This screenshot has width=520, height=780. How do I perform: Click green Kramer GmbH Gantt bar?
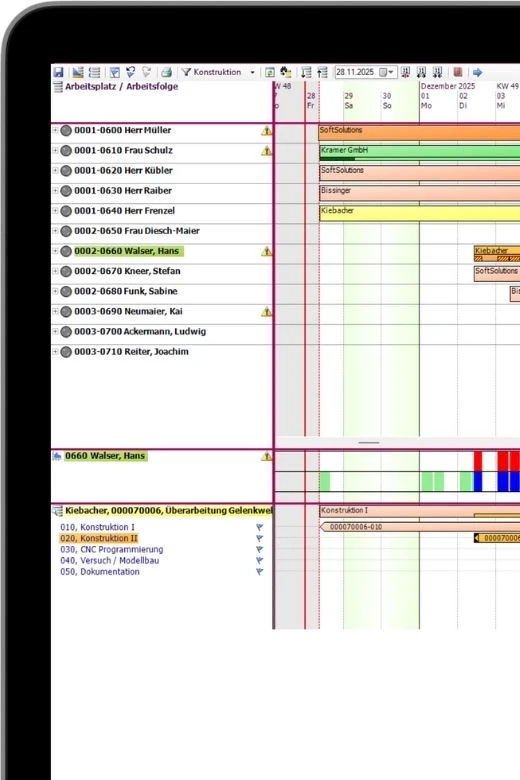click(x=419, y=152)
